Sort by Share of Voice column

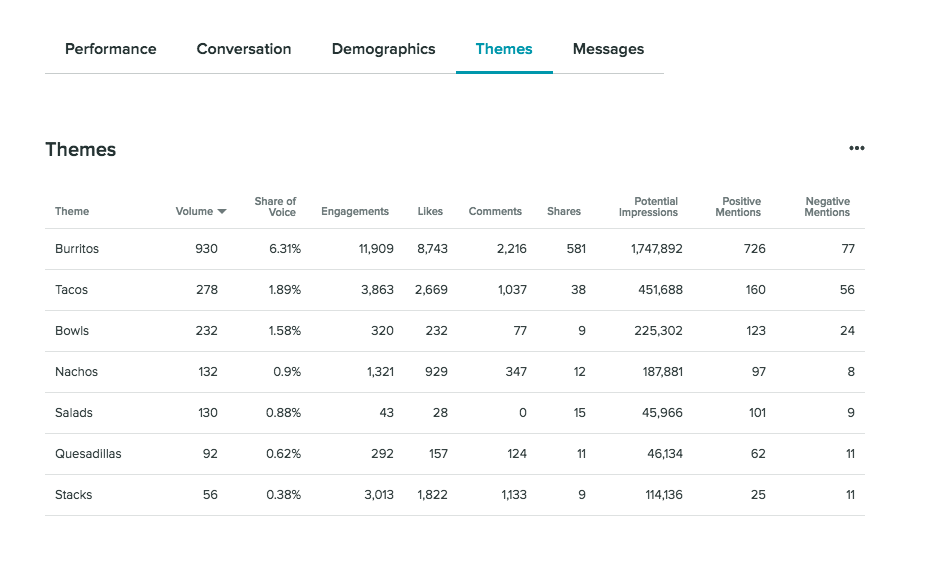pos(275,207)
